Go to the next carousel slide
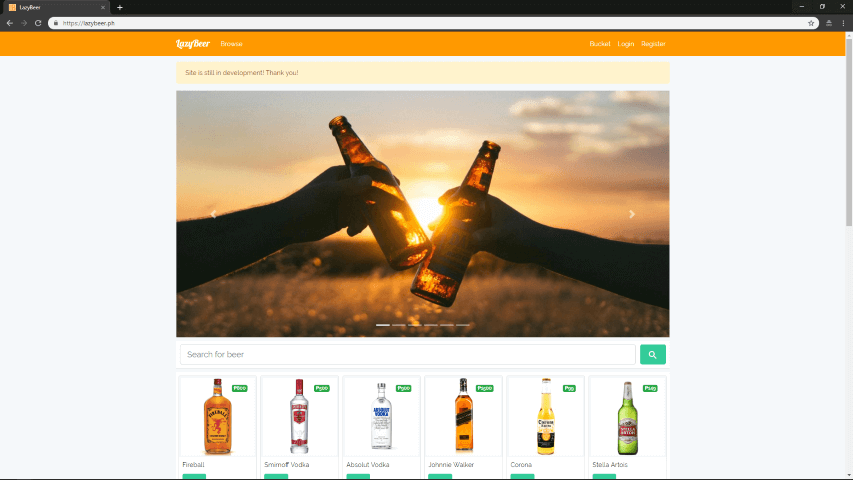This screenshot has width=853, height=480. tap(632, 214)
